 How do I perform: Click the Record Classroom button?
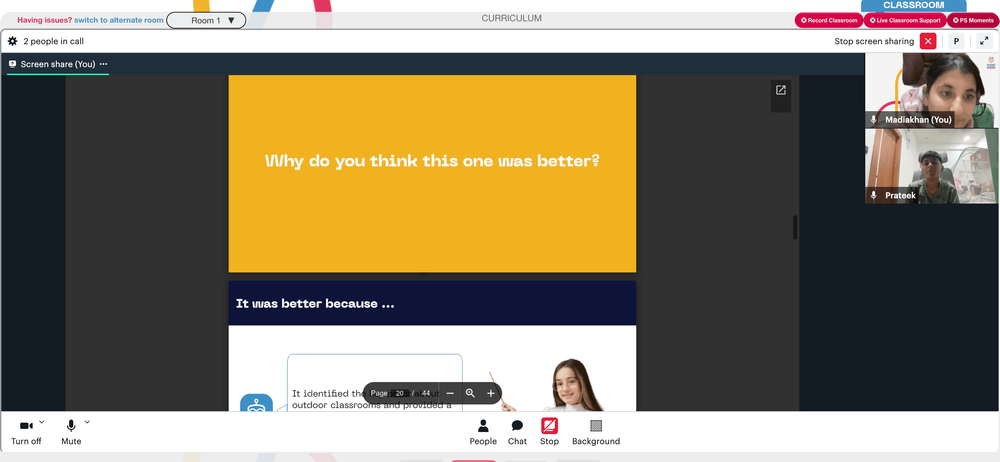[x=828, y=20]
